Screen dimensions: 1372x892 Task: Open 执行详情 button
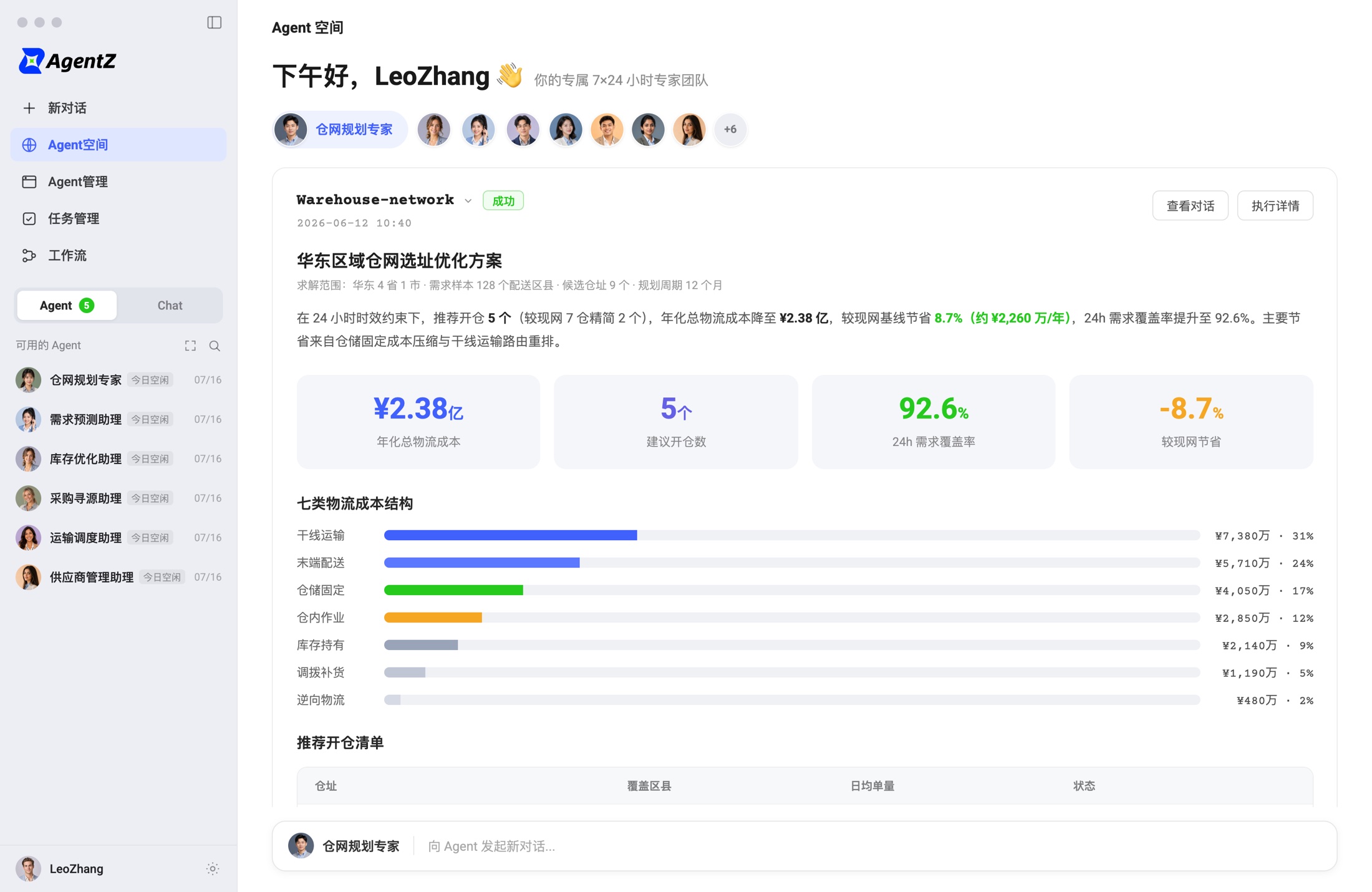tap(1275, 206)
